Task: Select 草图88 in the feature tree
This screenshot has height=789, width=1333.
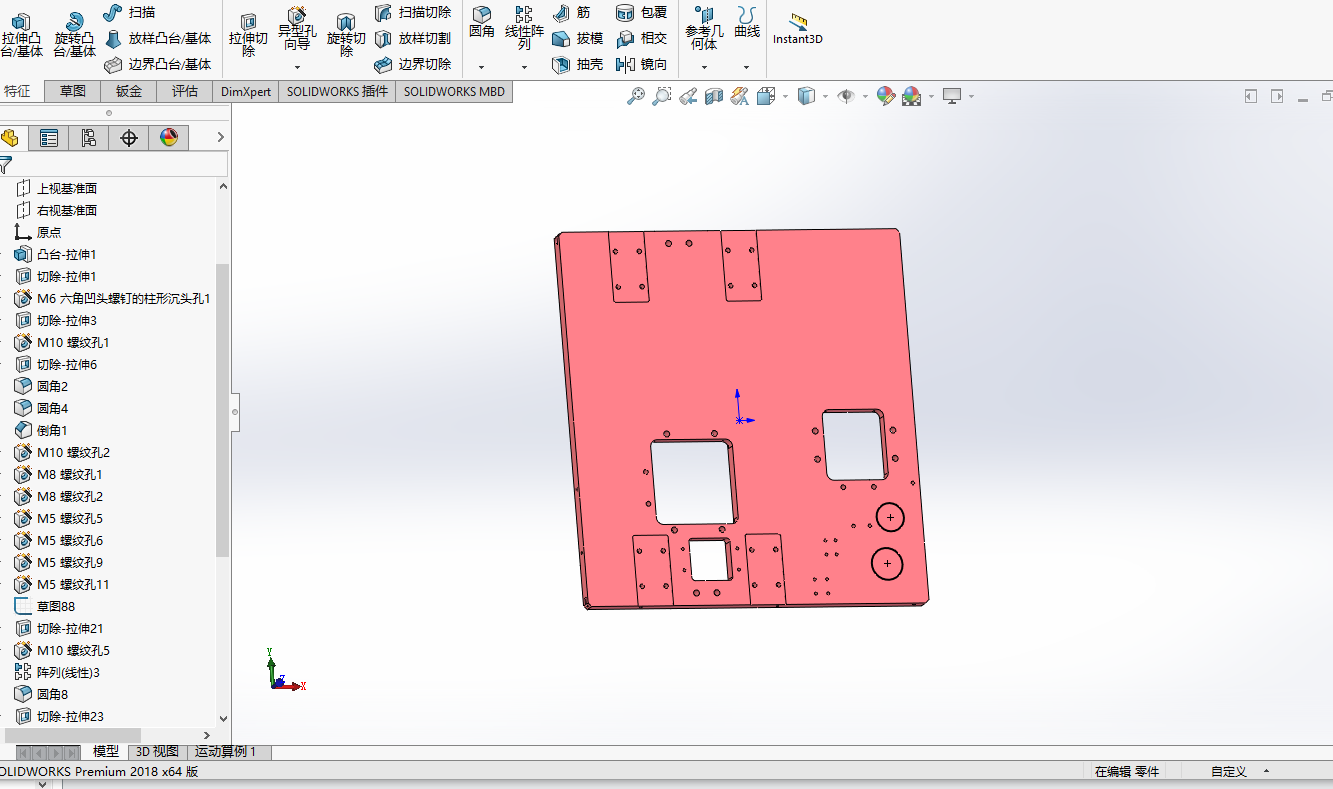Action: click(x=45, y=606)
